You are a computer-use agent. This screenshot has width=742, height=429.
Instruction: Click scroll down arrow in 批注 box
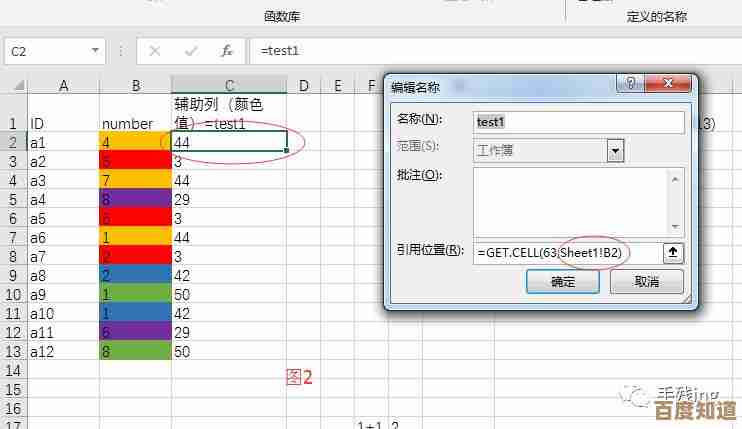(674, 225)
